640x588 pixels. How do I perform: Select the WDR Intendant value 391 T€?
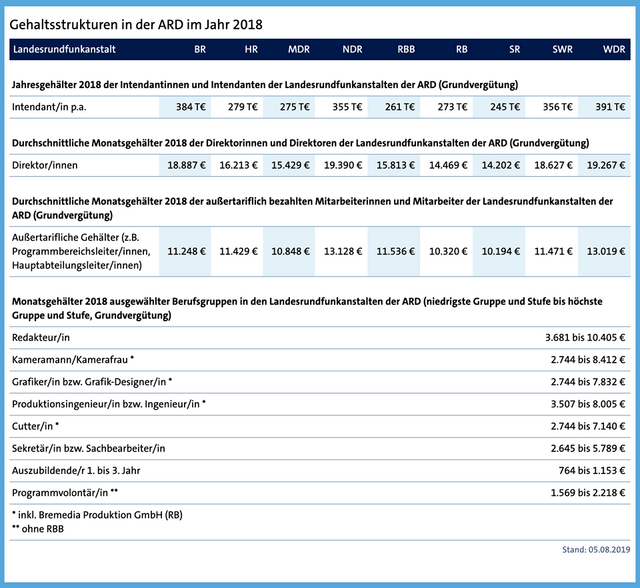tap(607, 108)
